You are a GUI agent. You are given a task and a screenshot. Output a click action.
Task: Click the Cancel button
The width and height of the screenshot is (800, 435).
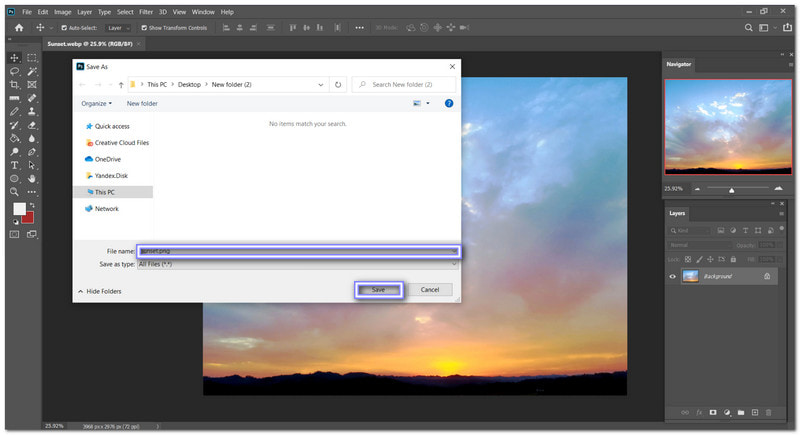(x=429, y=290)
